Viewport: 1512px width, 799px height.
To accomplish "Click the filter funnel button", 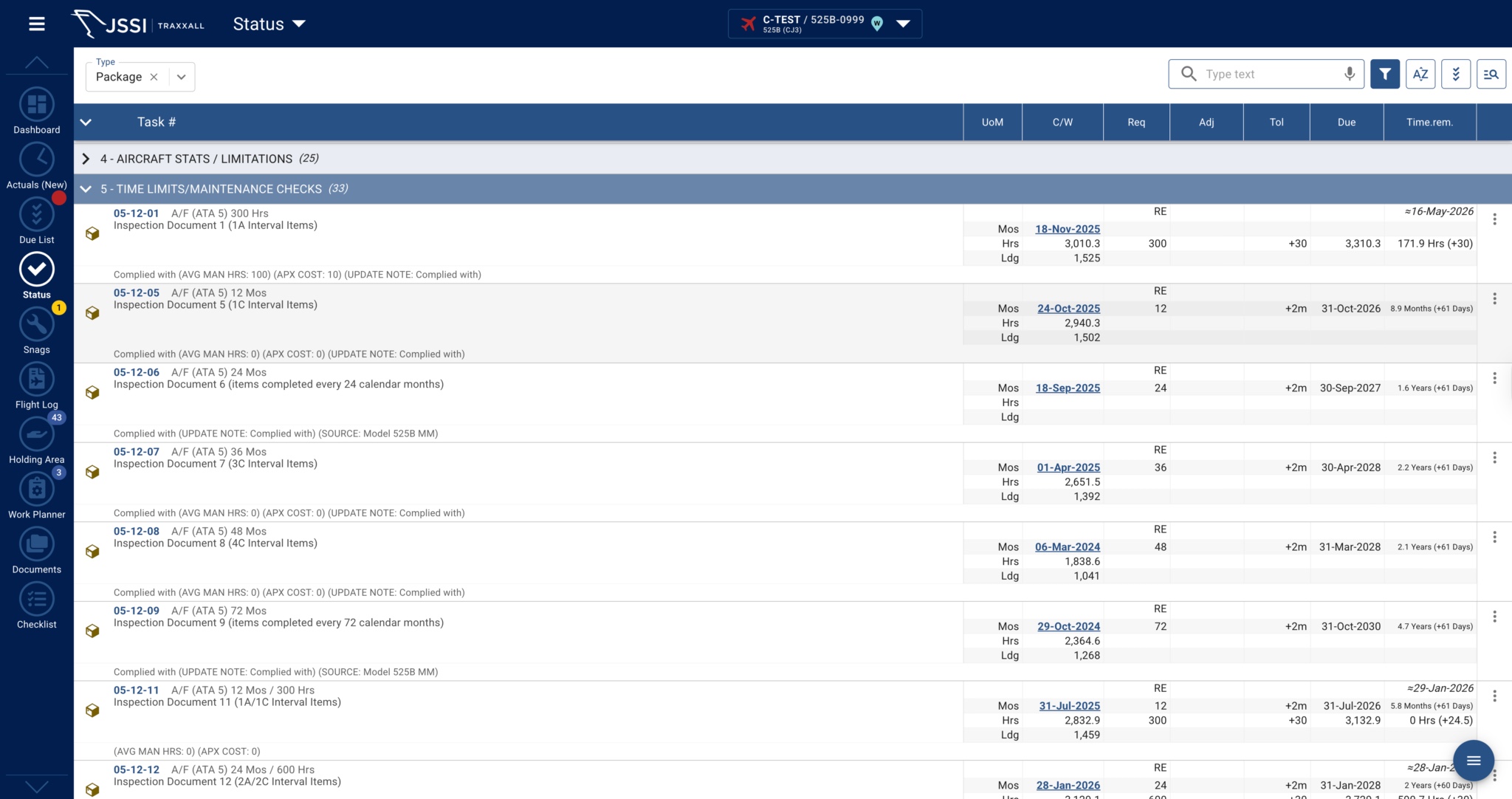I will point(1384,74).
